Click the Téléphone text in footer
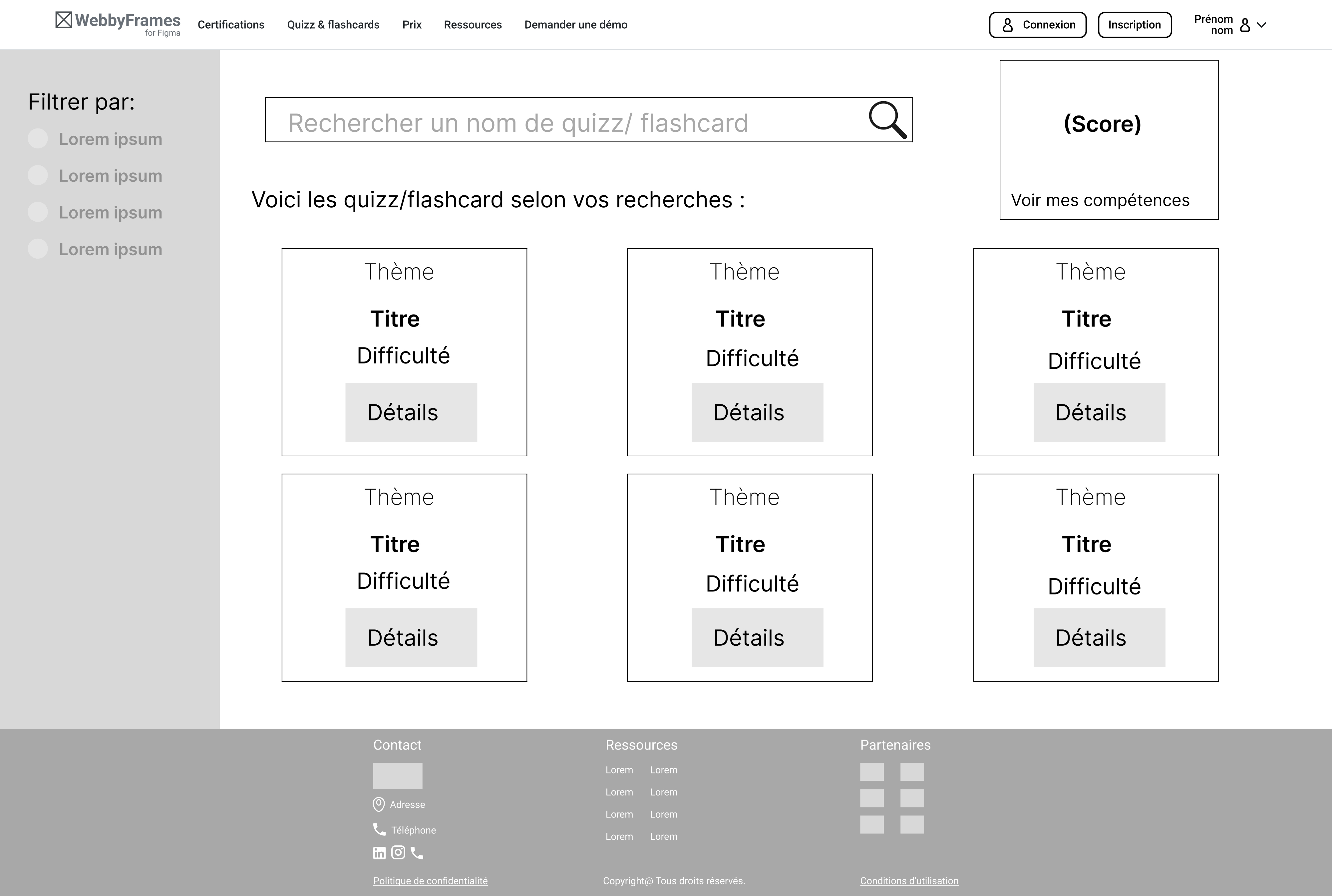1332x896 pixels. [x=413, y=830]
